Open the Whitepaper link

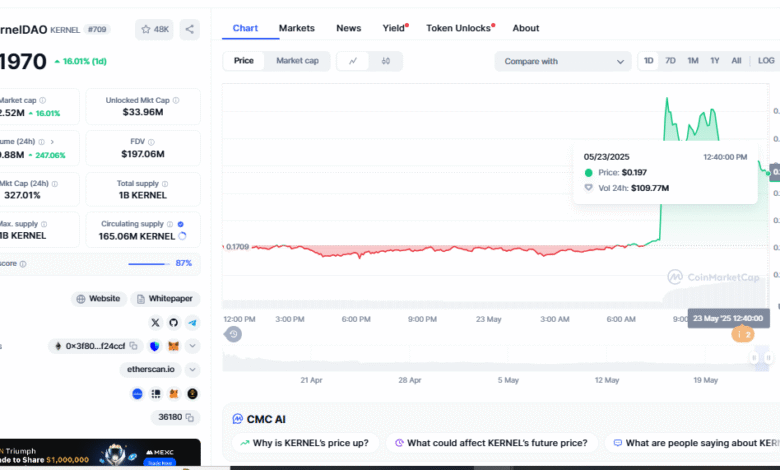pos(165,299)
